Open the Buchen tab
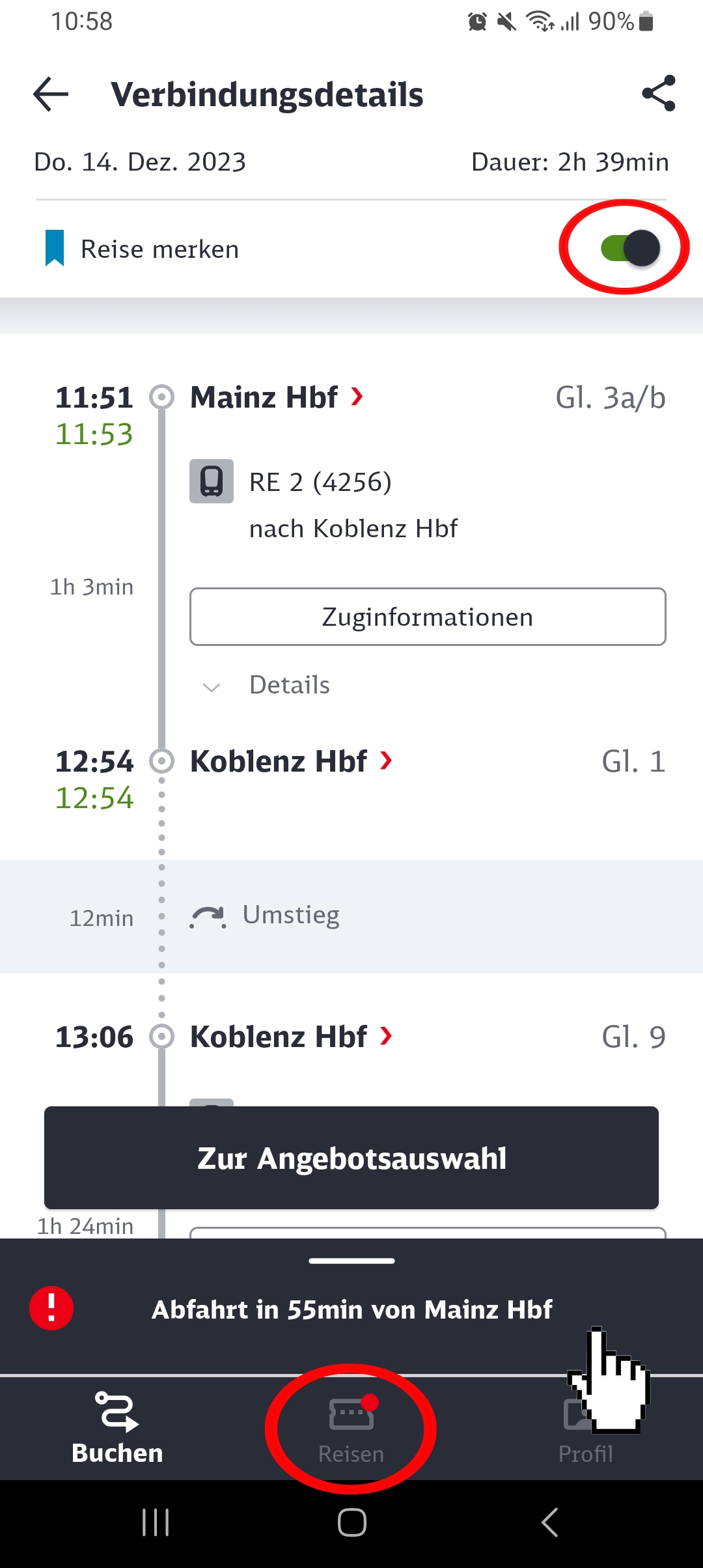Screen dimensions: 703x1568 click(117, 1428)
